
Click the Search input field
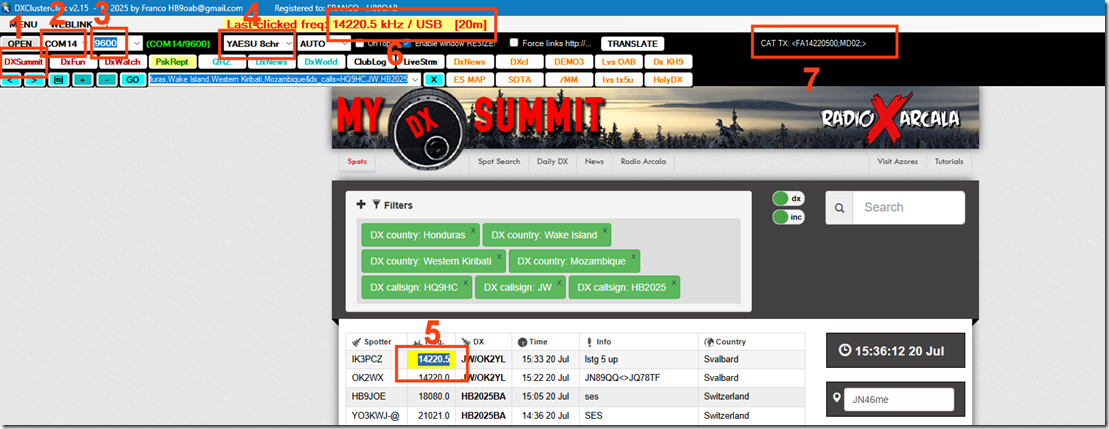(909, 208)
